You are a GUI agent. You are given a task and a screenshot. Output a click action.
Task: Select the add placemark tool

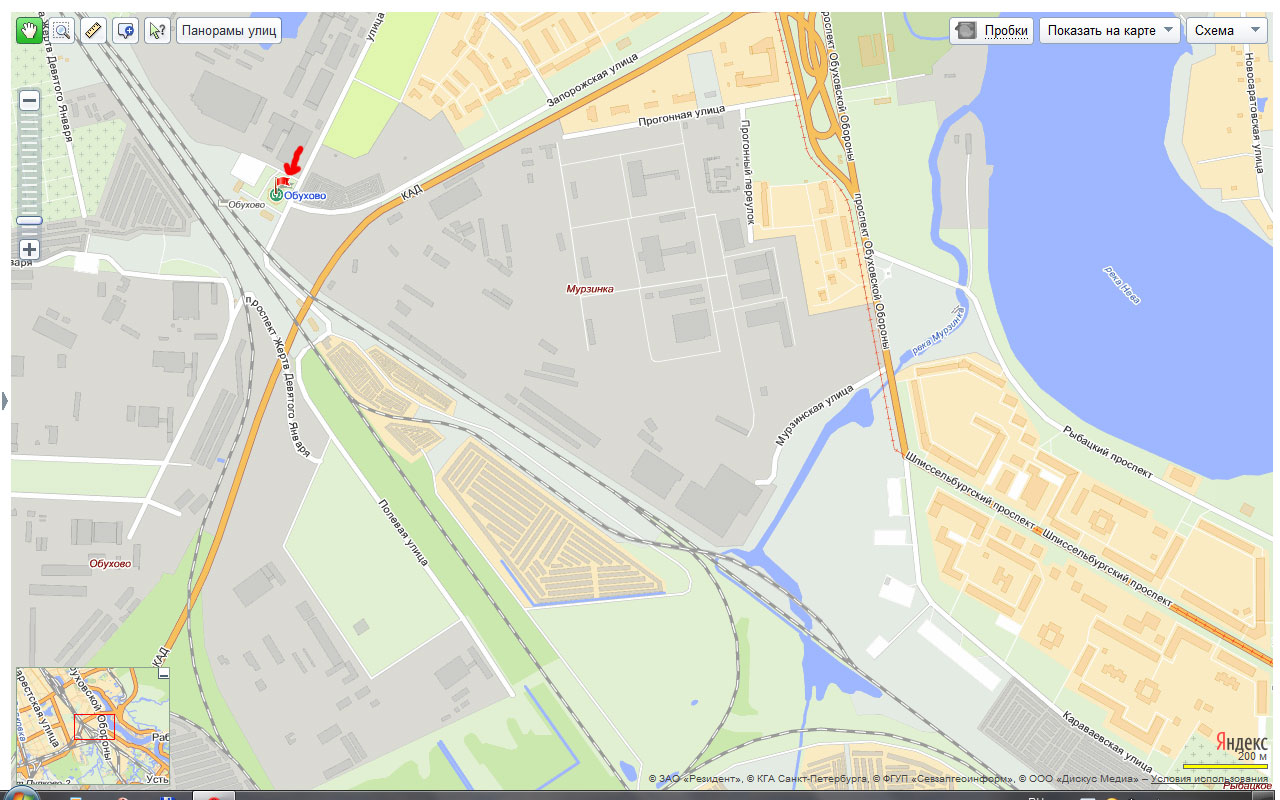click(x=125, y=30)
